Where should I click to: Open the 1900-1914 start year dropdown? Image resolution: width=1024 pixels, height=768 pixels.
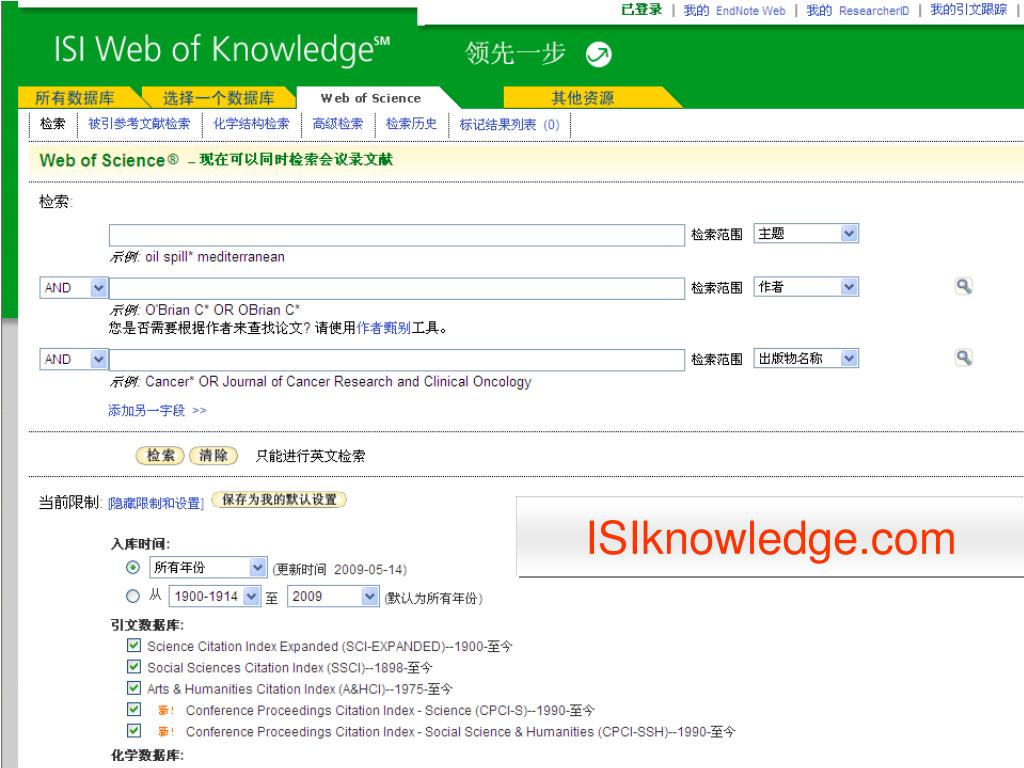(x=215, y=596)
